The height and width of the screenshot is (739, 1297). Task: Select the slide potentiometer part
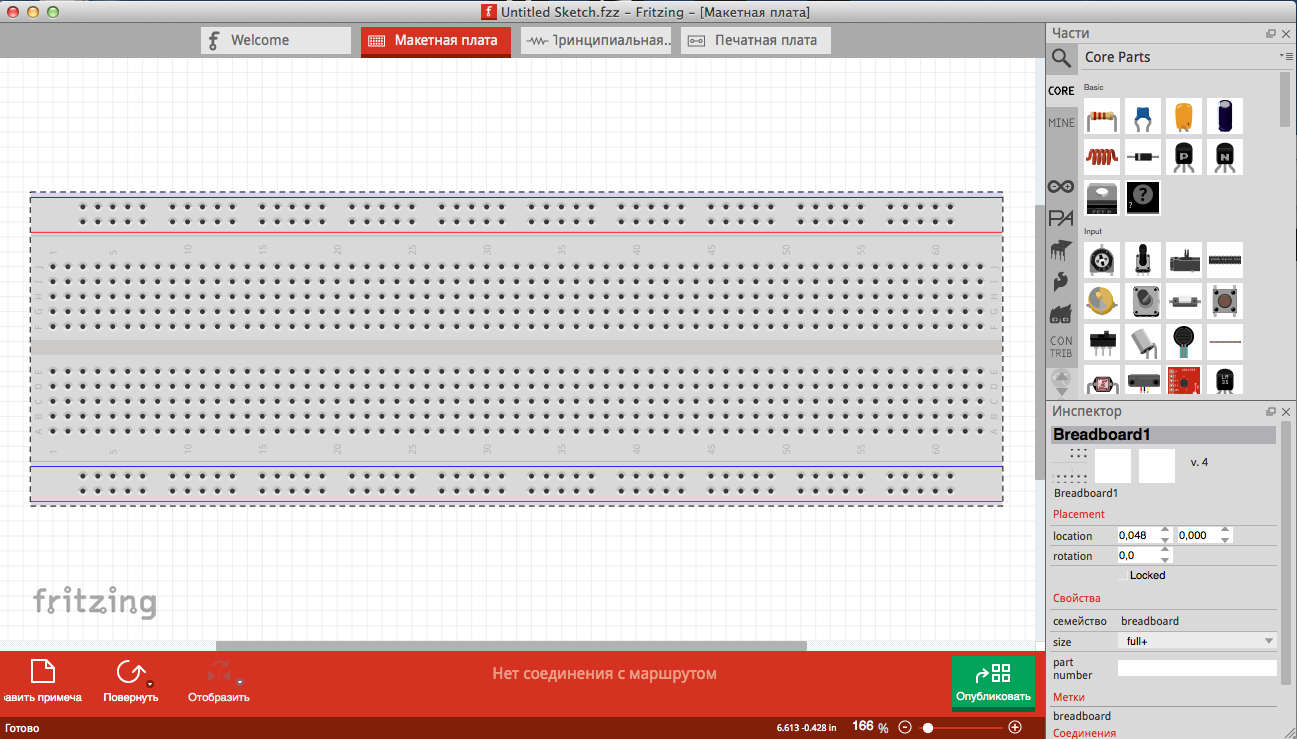pyautogui.click(x=1184, y=260)
